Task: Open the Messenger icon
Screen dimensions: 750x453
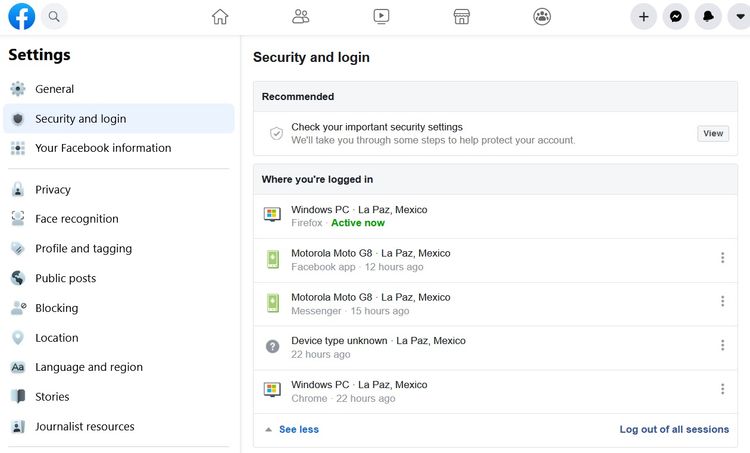Action: click(676, 17)
